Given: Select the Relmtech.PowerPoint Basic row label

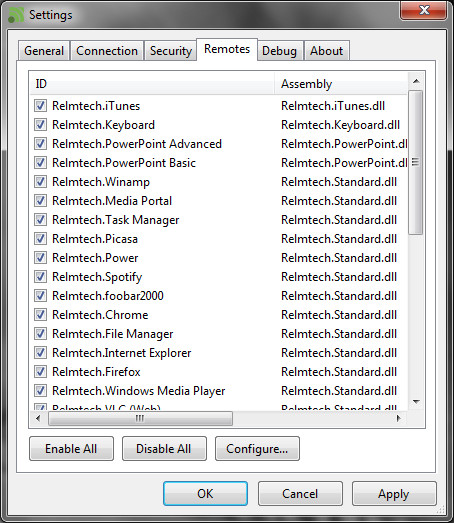Looking at the screenshot, I should click(x=124, y=163).
